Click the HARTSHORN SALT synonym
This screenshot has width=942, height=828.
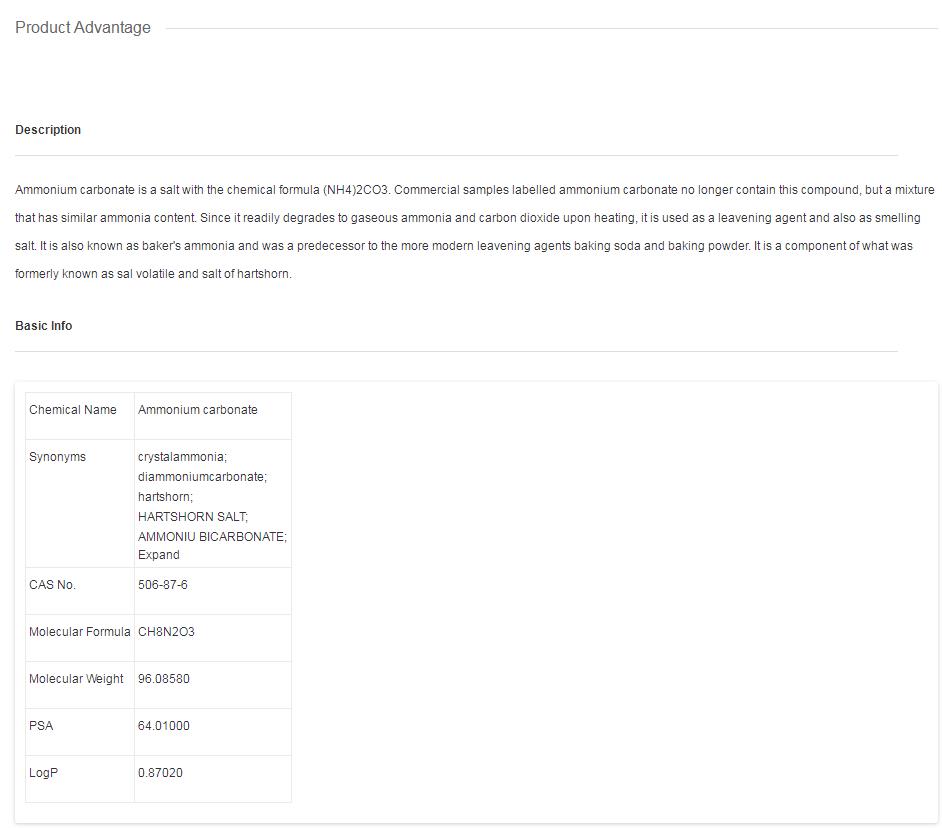pos(193,517)
